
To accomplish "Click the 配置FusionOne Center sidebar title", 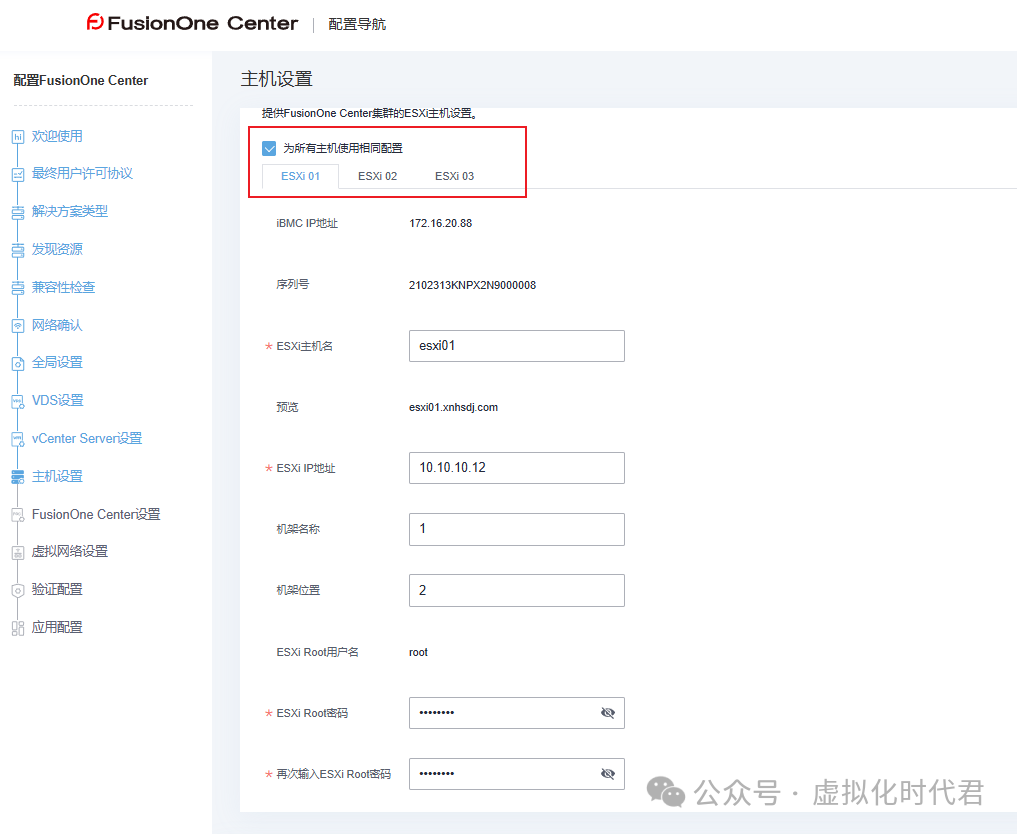I will click(81, 80).
